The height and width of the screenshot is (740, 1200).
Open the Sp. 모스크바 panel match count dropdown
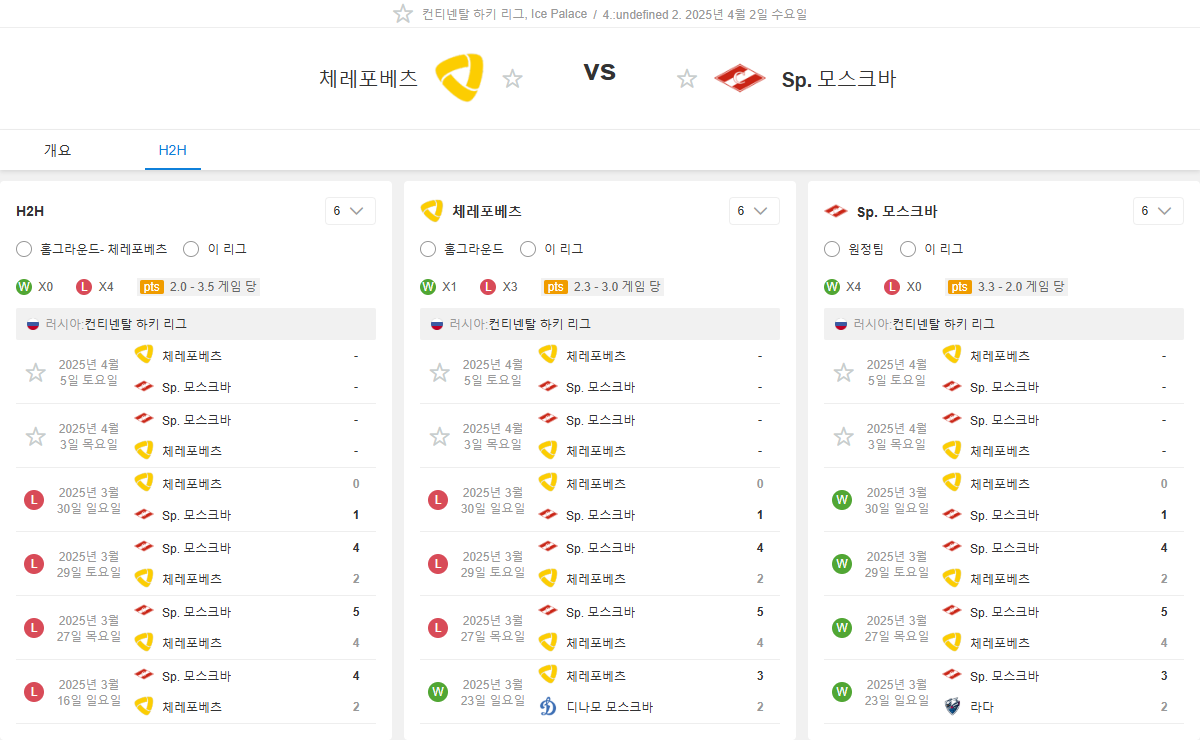click(x=1158, y=211)
